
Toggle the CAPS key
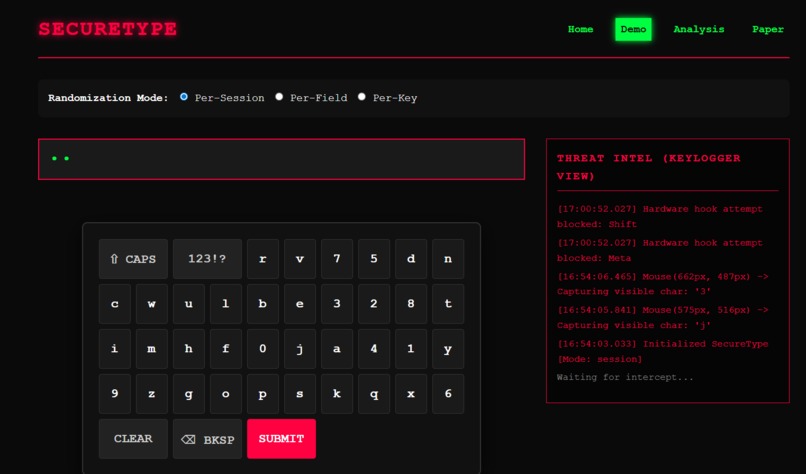[x=133, y=259]
